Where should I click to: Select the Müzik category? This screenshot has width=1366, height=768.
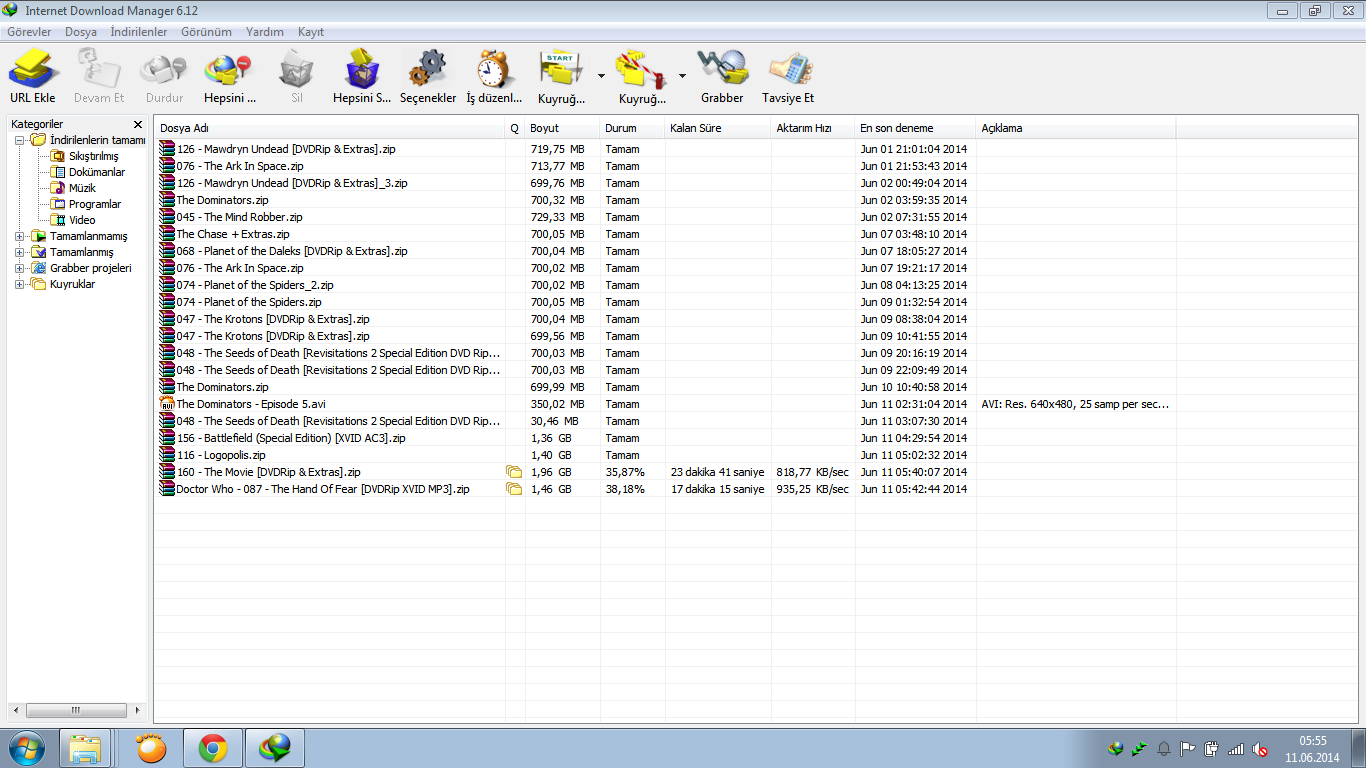coord(82,188)
